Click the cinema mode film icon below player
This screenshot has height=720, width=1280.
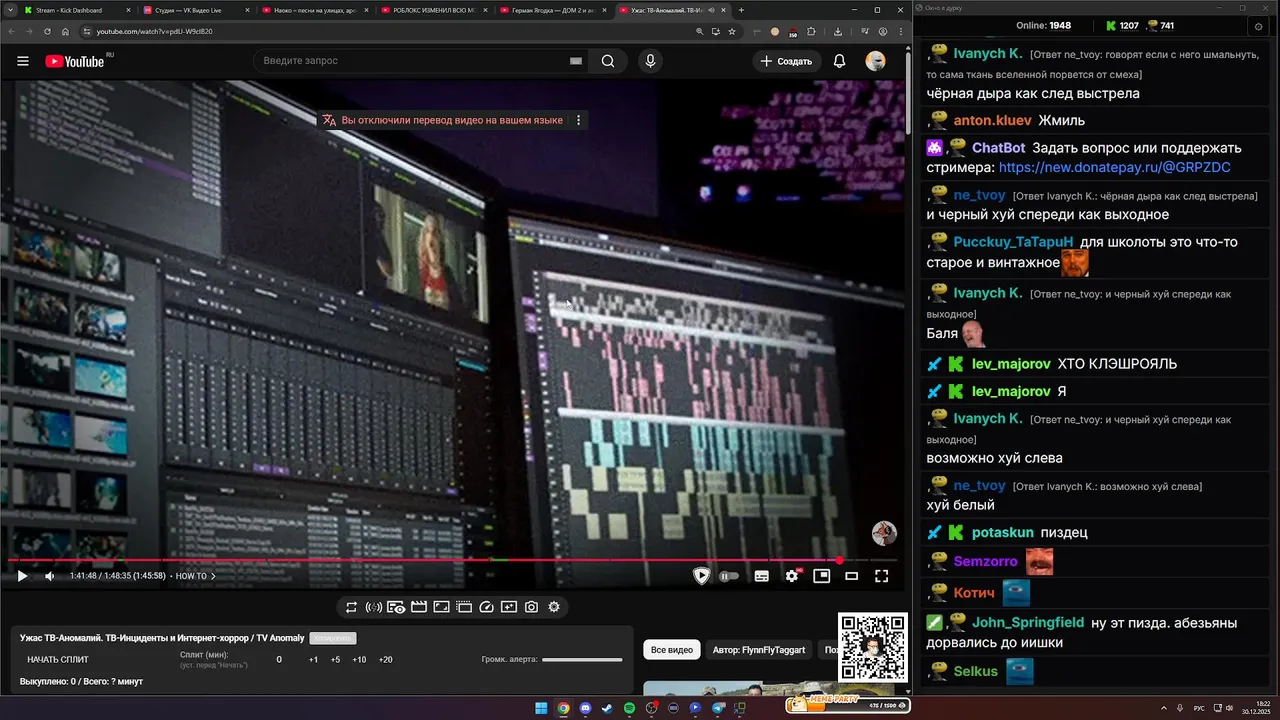tap(419, 607)
